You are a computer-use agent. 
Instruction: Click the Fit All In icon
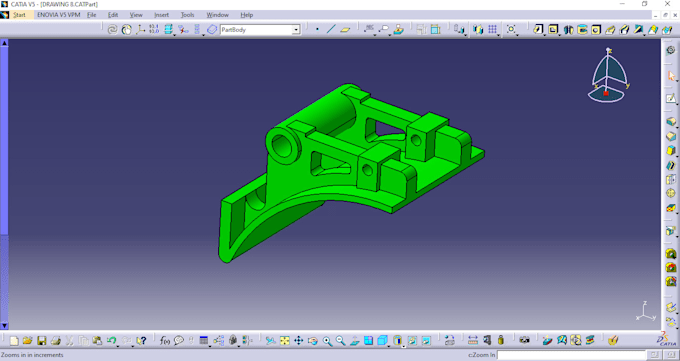(284, 341)
